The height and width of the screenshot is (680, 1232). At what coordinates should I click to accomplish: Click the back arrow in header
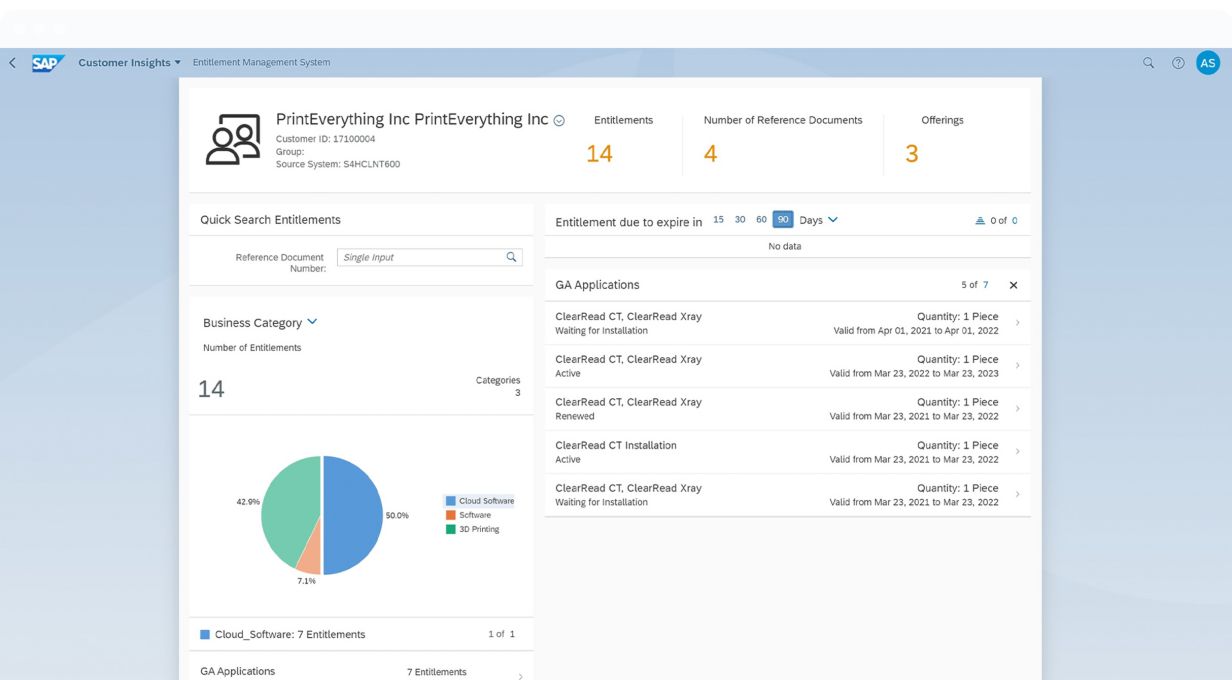pyautogui.click(x=12, y=63)
